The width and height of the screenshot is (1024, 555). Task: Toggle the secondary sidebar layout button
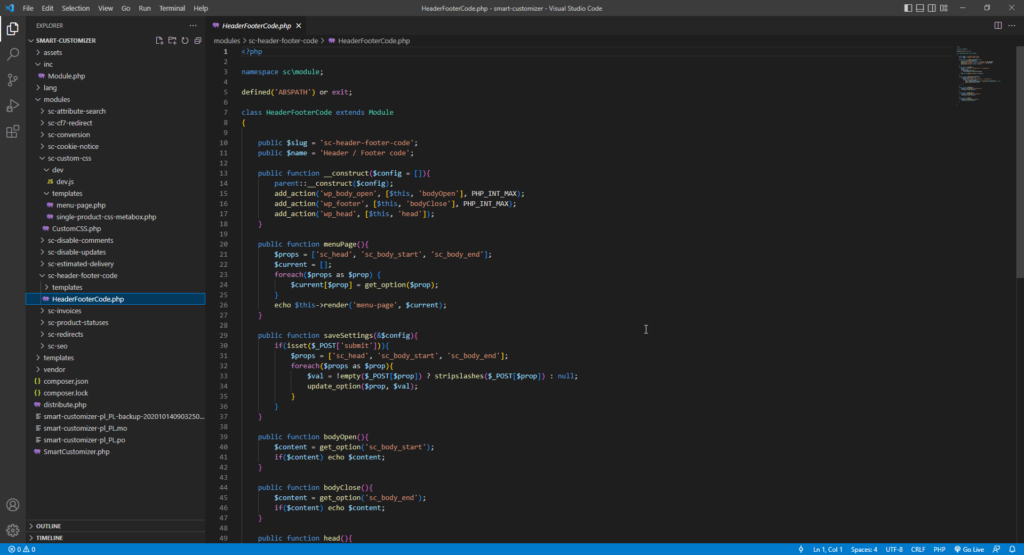pos(932,8)
